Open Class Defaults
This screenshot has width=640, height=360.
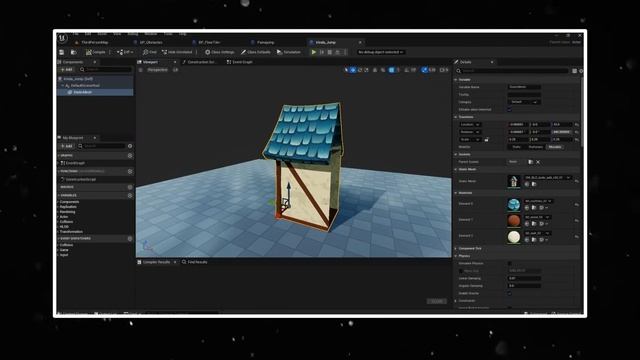pyautogui.click(x=256, y=52)
